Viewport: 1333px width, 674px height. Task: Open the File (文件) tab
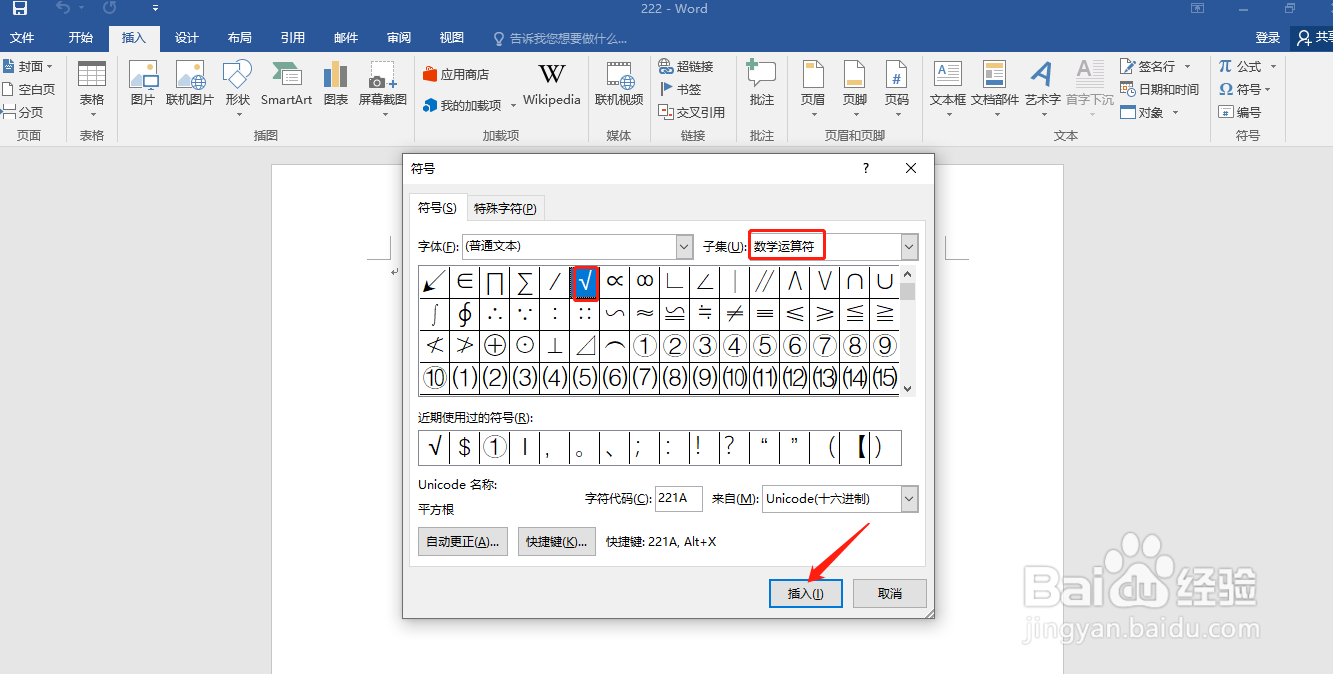point(22,38)
